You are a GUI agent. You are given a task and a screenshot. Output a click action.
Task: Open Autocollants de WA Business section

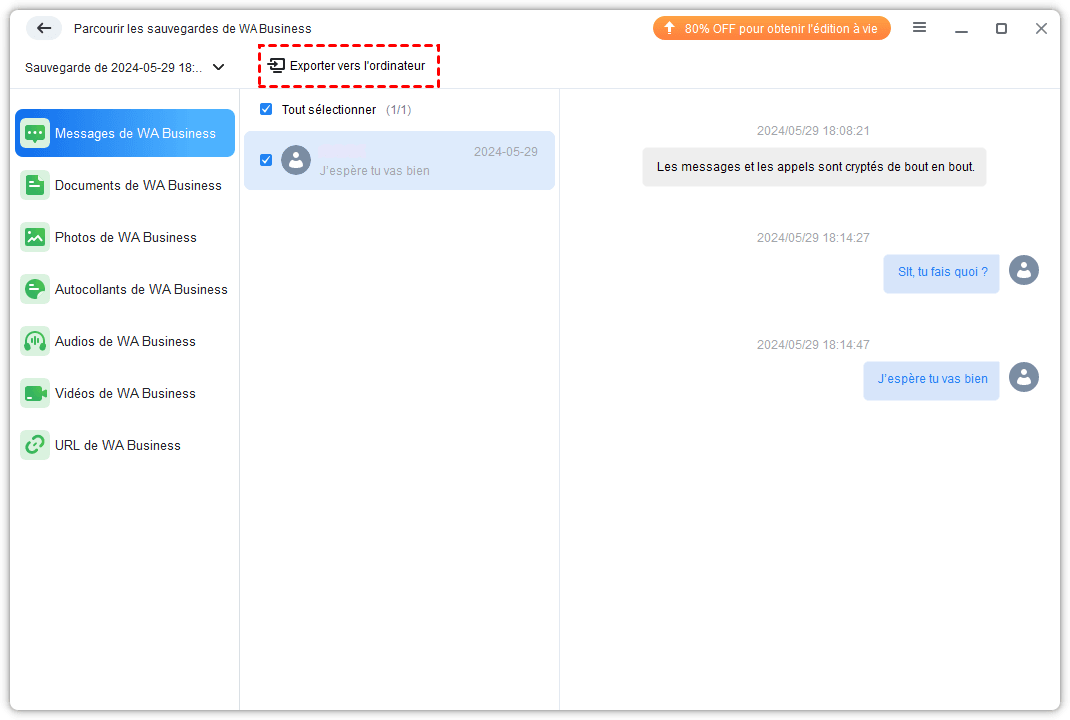pyautogui.click(x=141, y=289)
